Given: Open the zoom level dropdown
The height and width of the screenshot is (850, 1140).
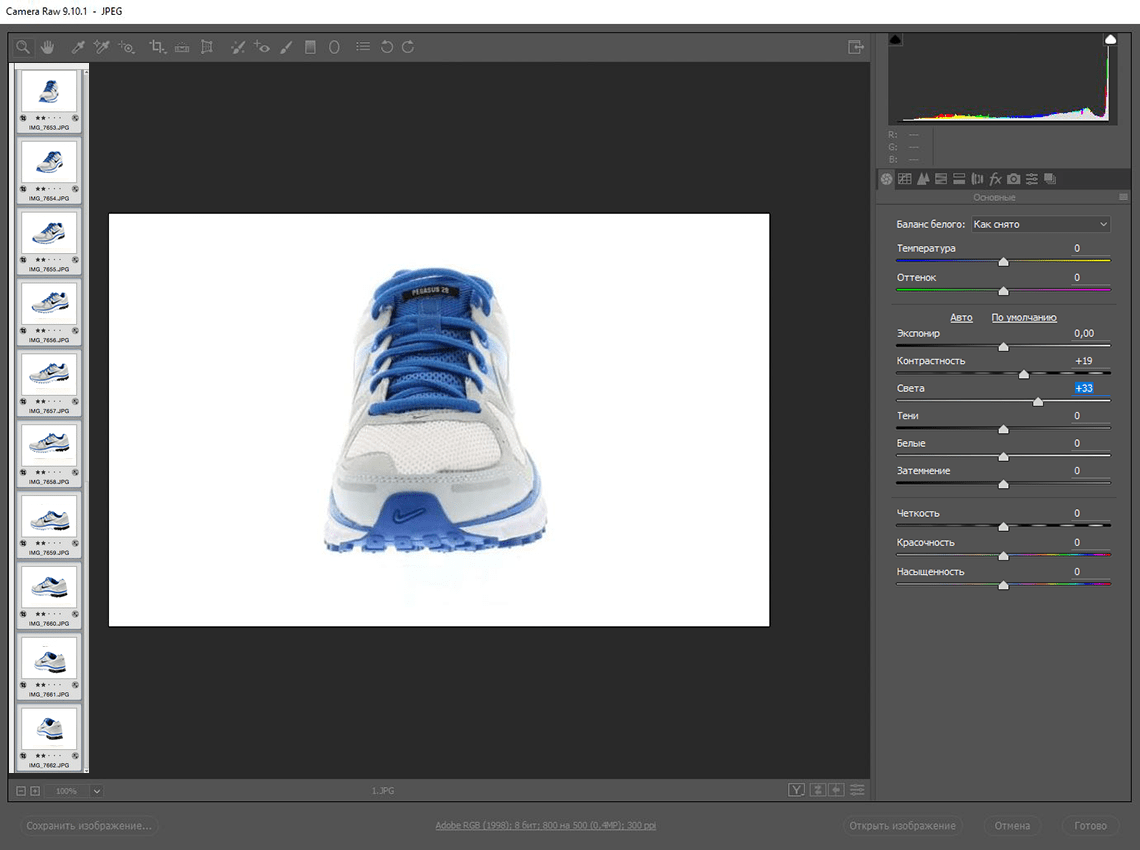Looking at the screenshot, I should tap(97, 791).
